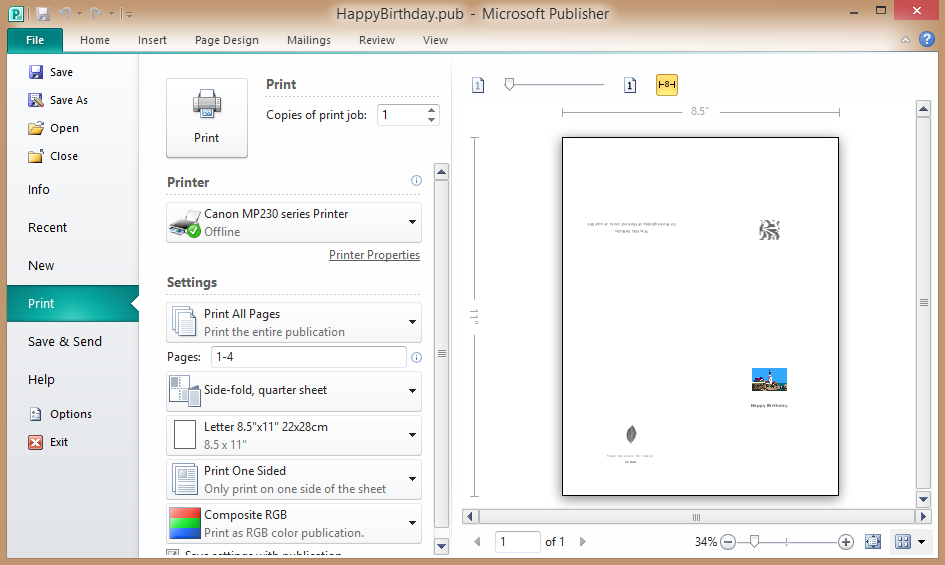Open the Composite RGB color dropdown
Image resolution: width=945 pixels, height=565 pixels.
point(294,523)
